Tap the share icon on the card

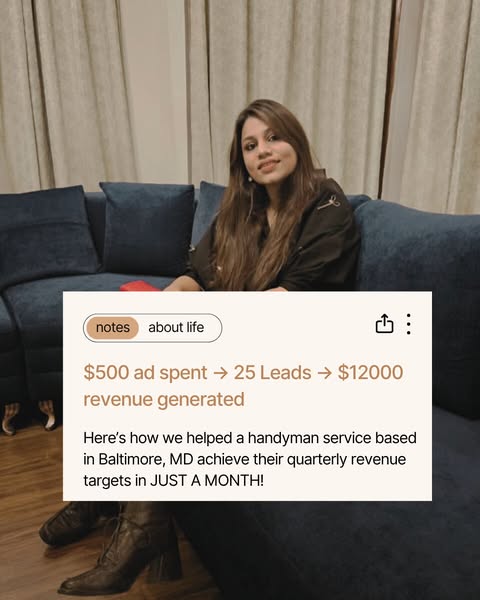pos(384,324)
